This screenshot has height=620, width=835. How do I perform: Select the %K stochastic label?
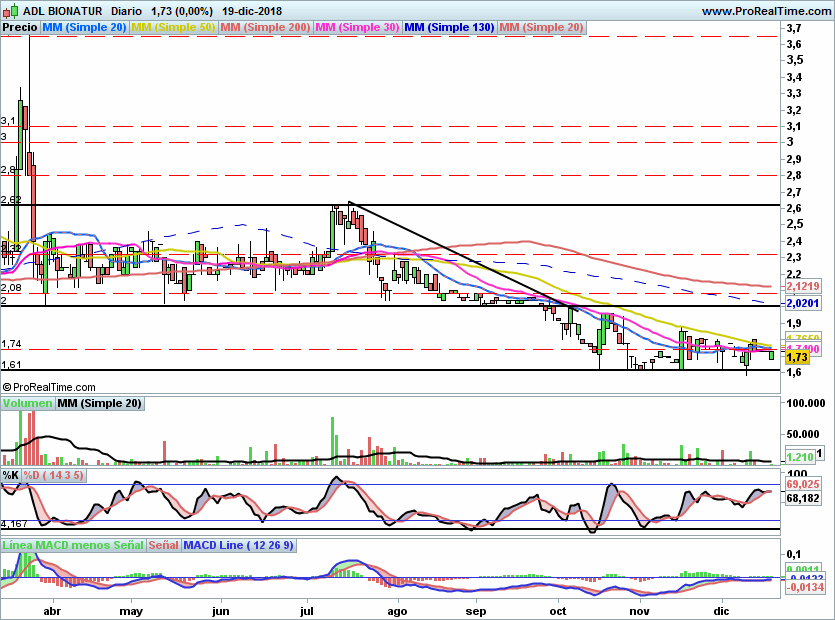tap(11, 475)
